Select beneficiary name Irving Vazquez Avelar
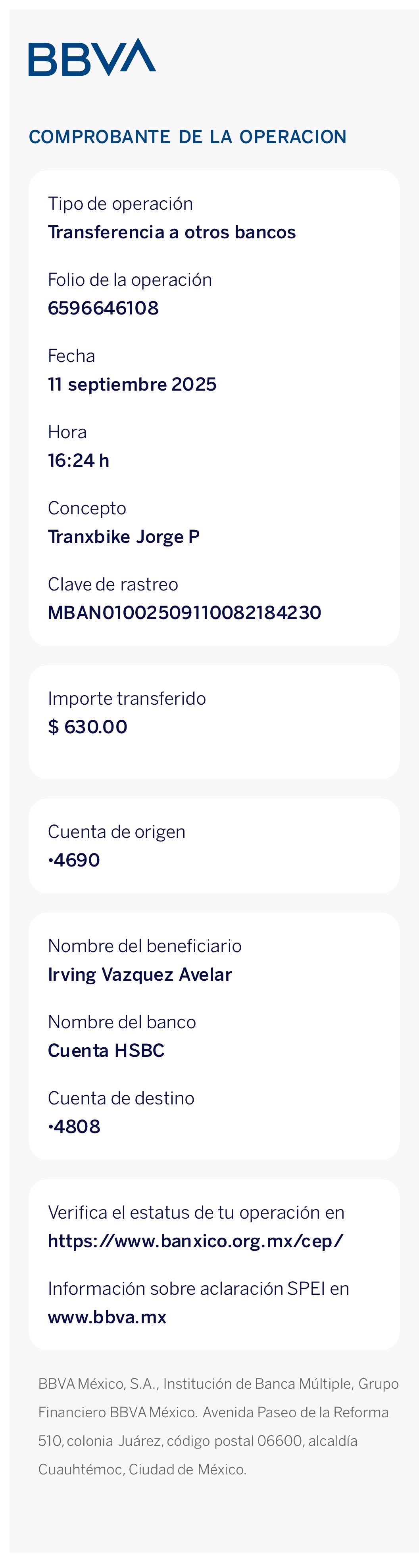This screenshot has width=419, height=1568. point(140,974)
